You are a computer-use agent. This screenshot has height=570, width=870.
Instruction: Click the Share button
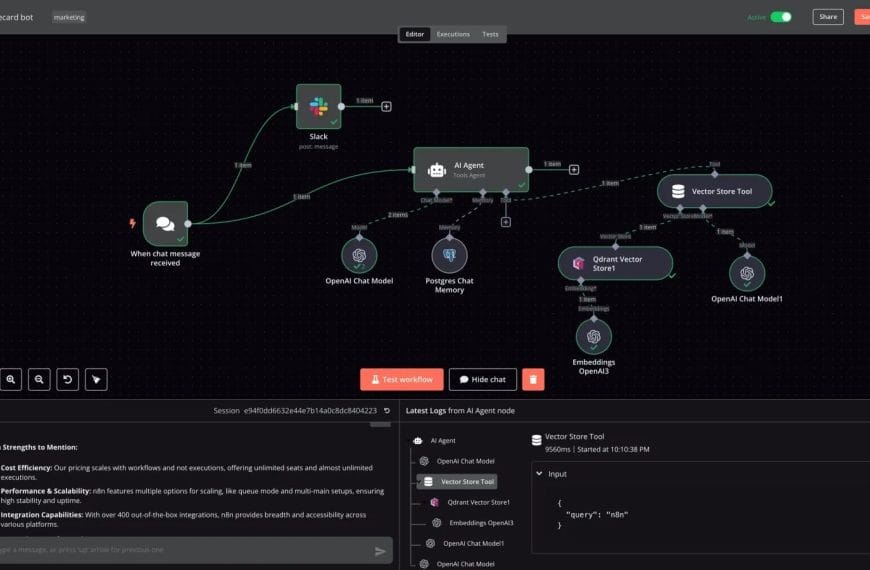[828, 17]
